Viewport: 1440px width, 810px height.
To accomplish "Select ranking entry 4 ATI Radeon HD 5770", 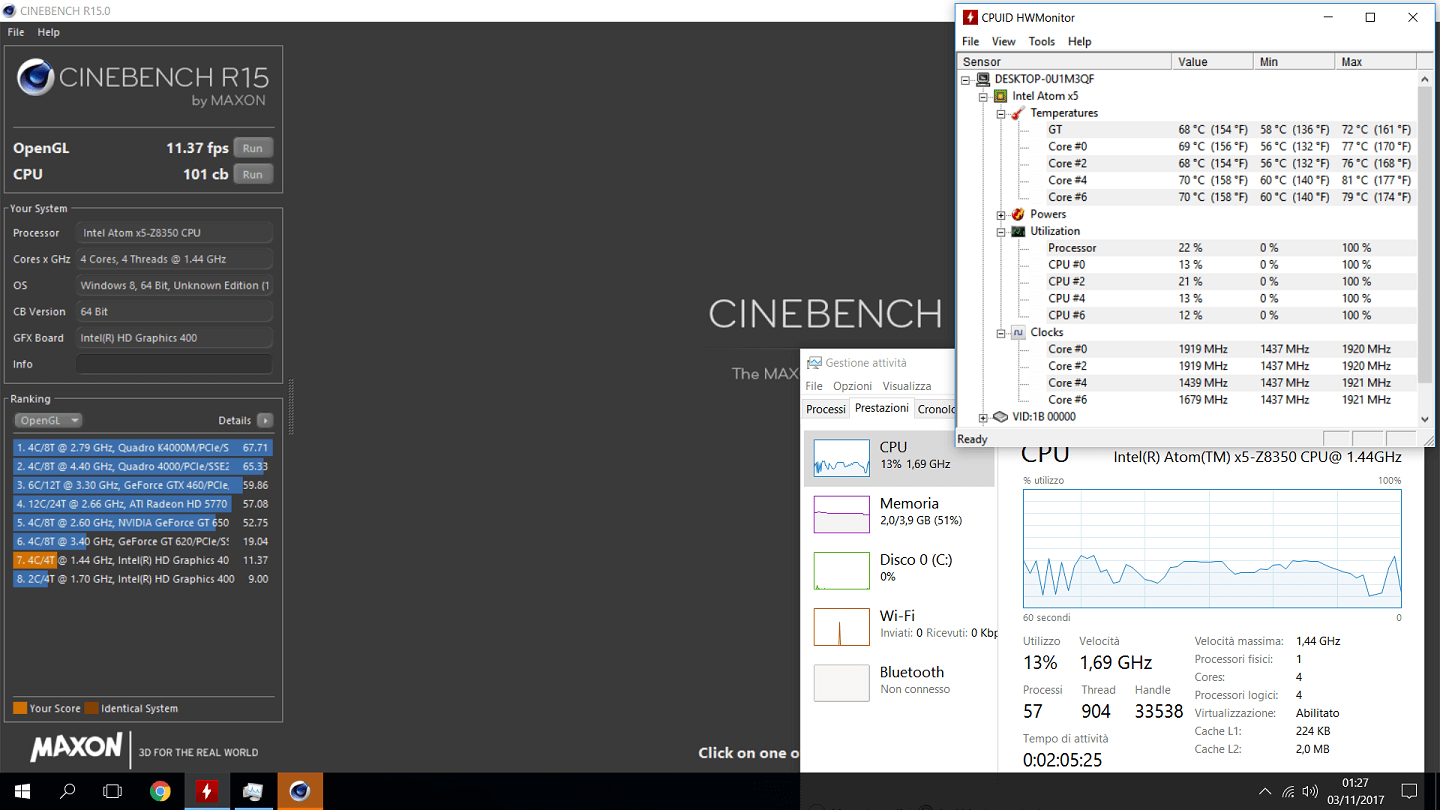I will [142, 504].
